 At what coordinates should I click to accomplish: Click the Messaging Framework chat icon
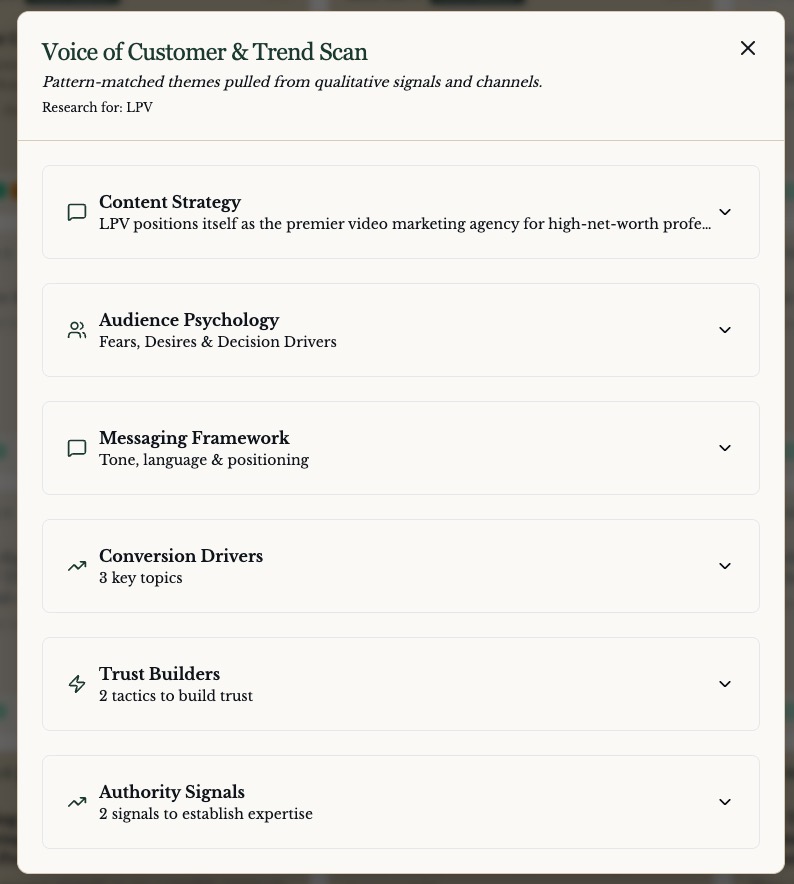77,448
